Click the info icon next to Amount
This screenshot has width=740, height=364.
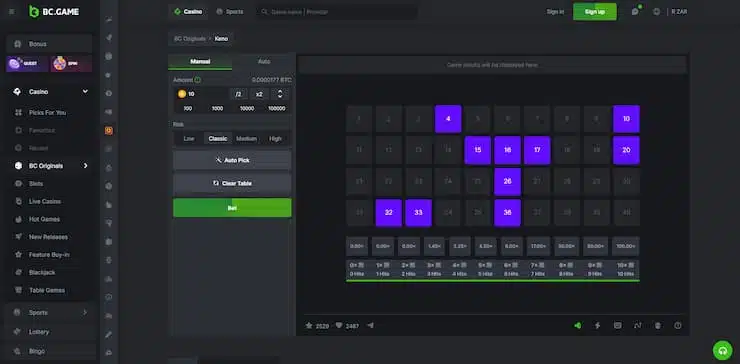tap(198, 80)
